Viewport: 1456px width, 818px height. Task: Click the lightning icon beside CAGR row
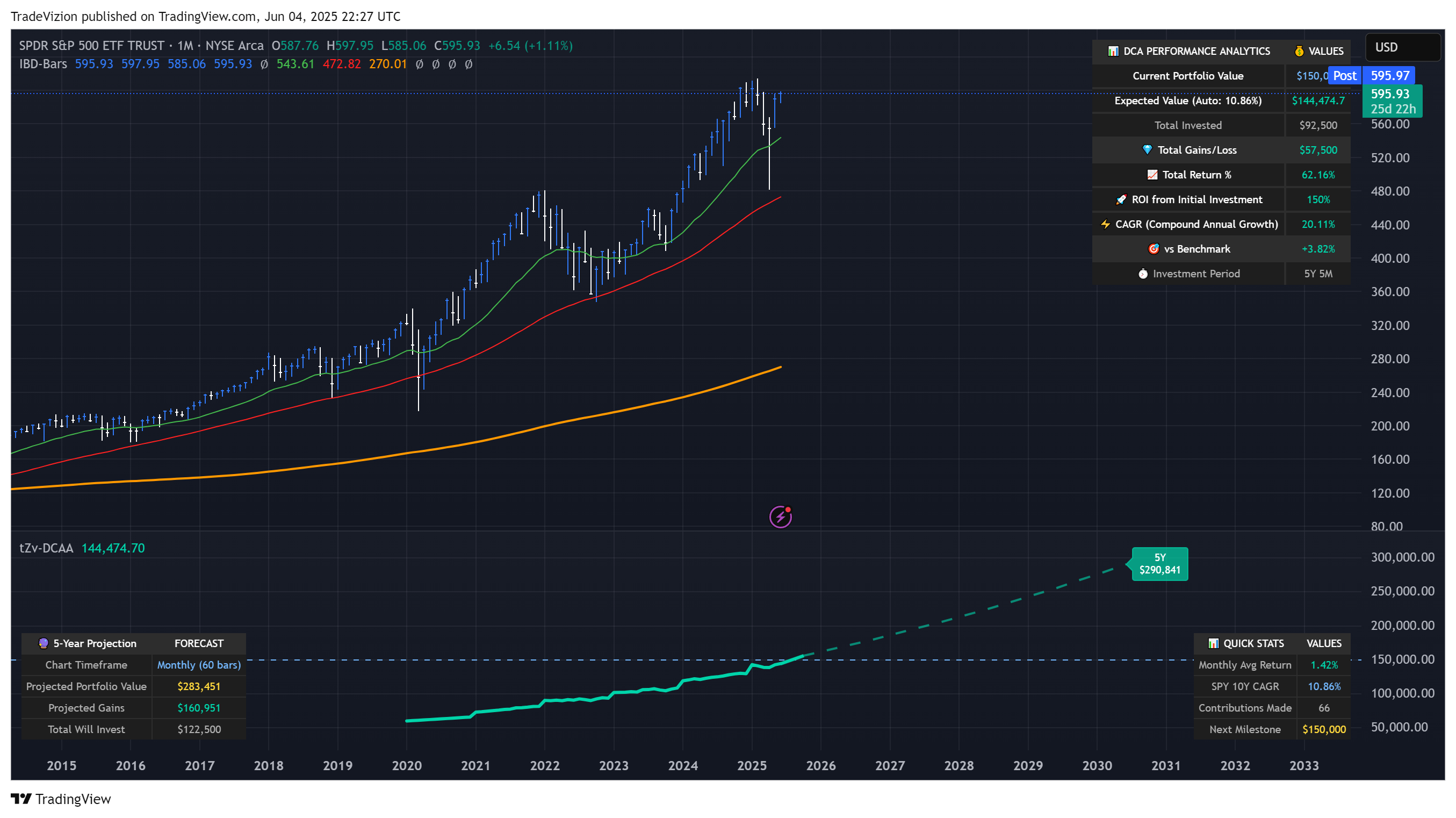pos(1105,225)
